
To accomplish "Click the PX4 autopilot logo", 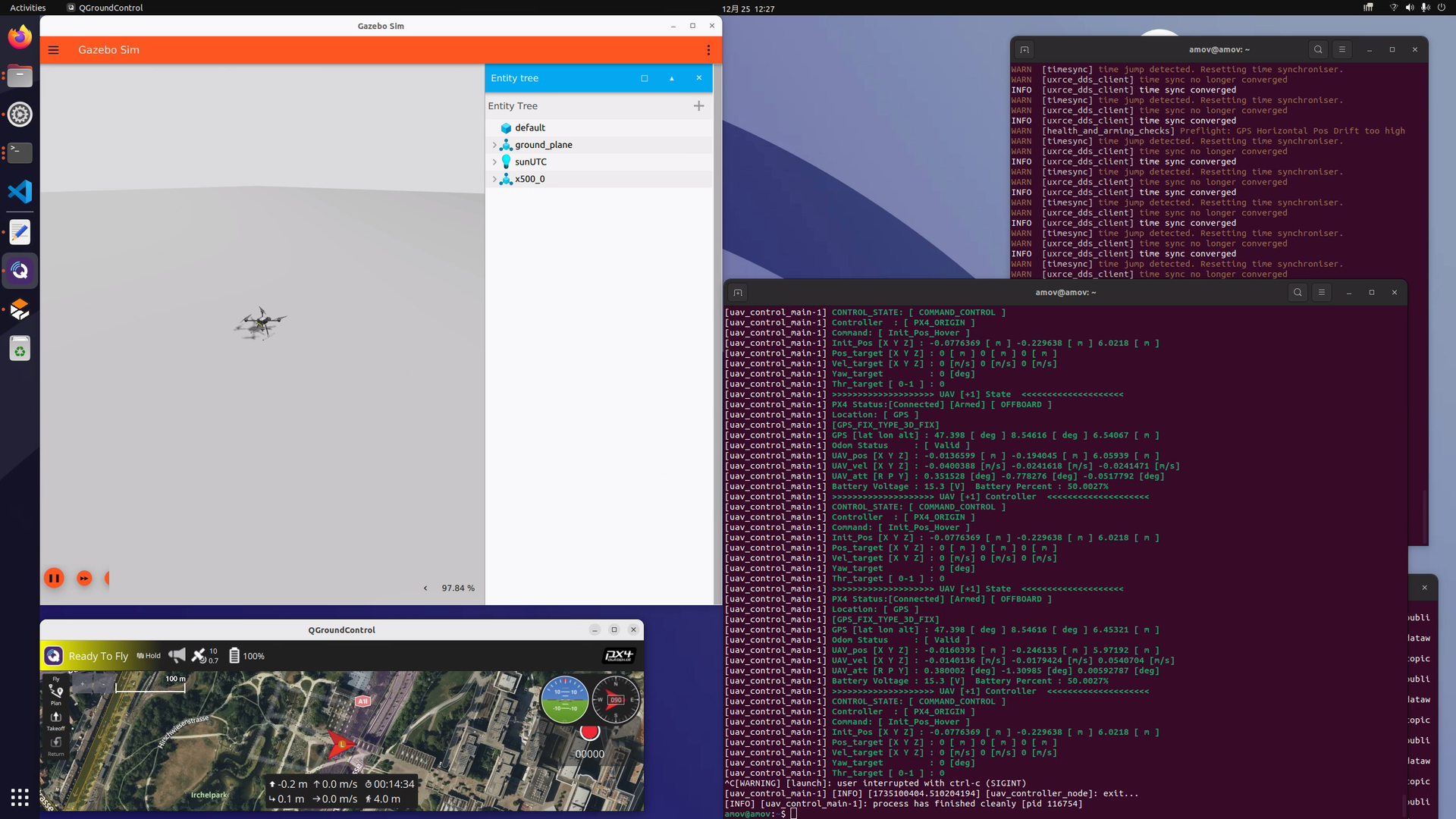I will (x=618, y=656).
